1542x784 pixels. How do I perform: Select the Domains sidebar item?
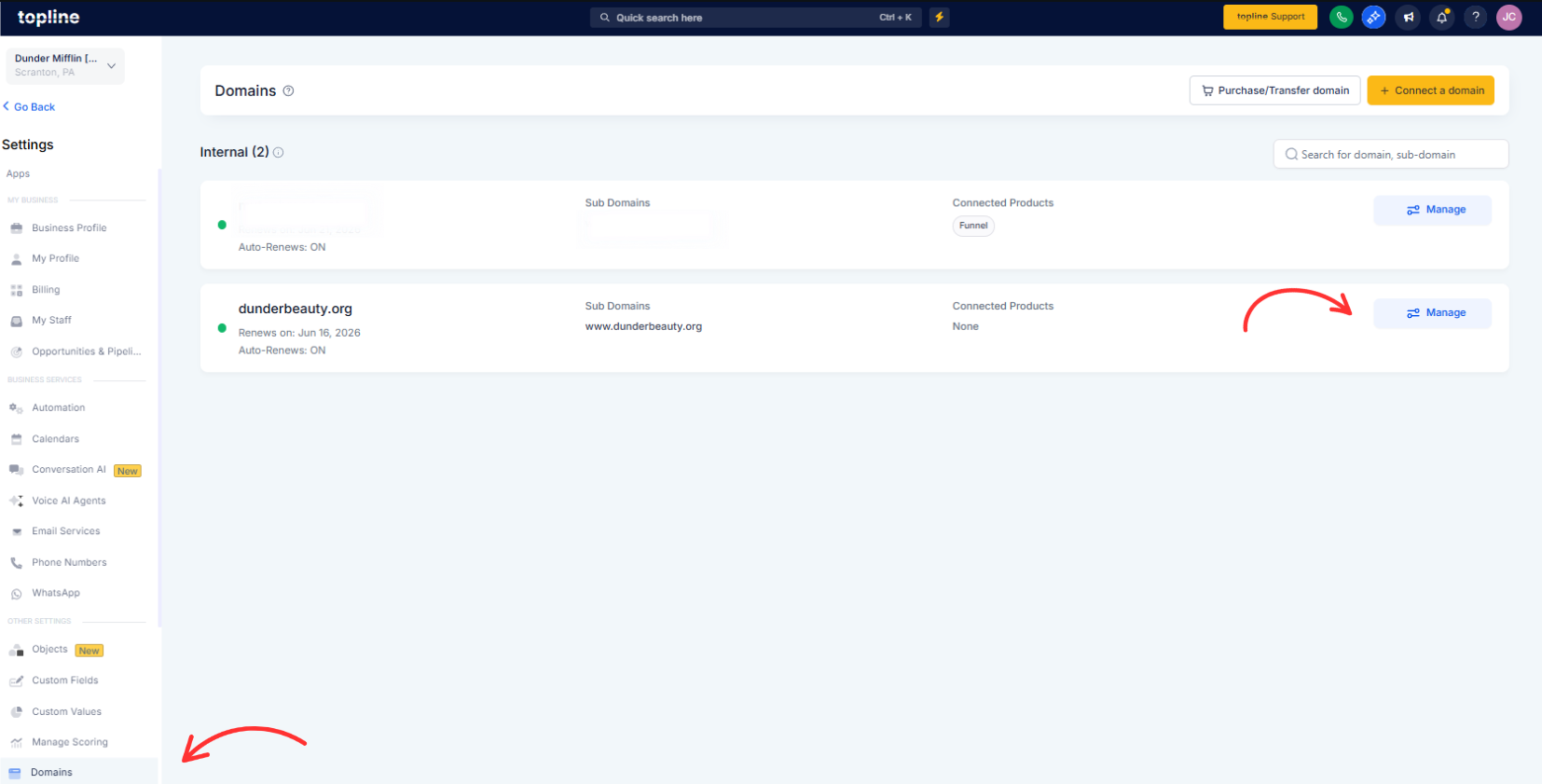79,772
